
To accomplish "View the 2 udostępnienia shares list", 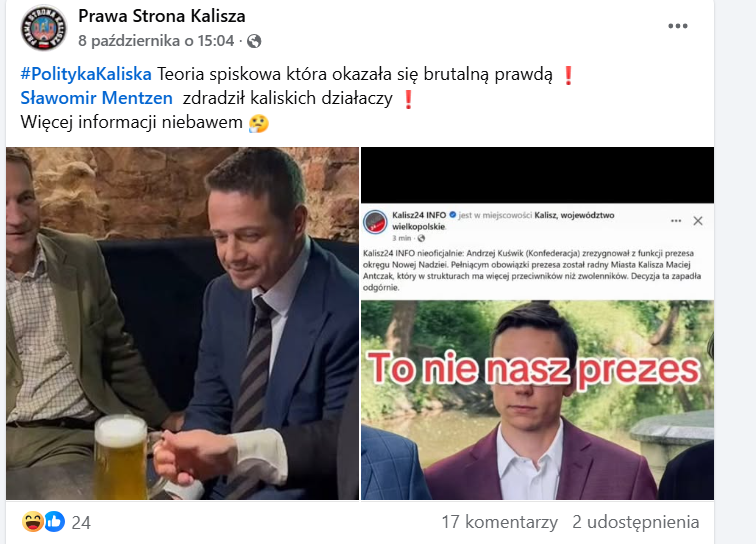I will [635, 522].
